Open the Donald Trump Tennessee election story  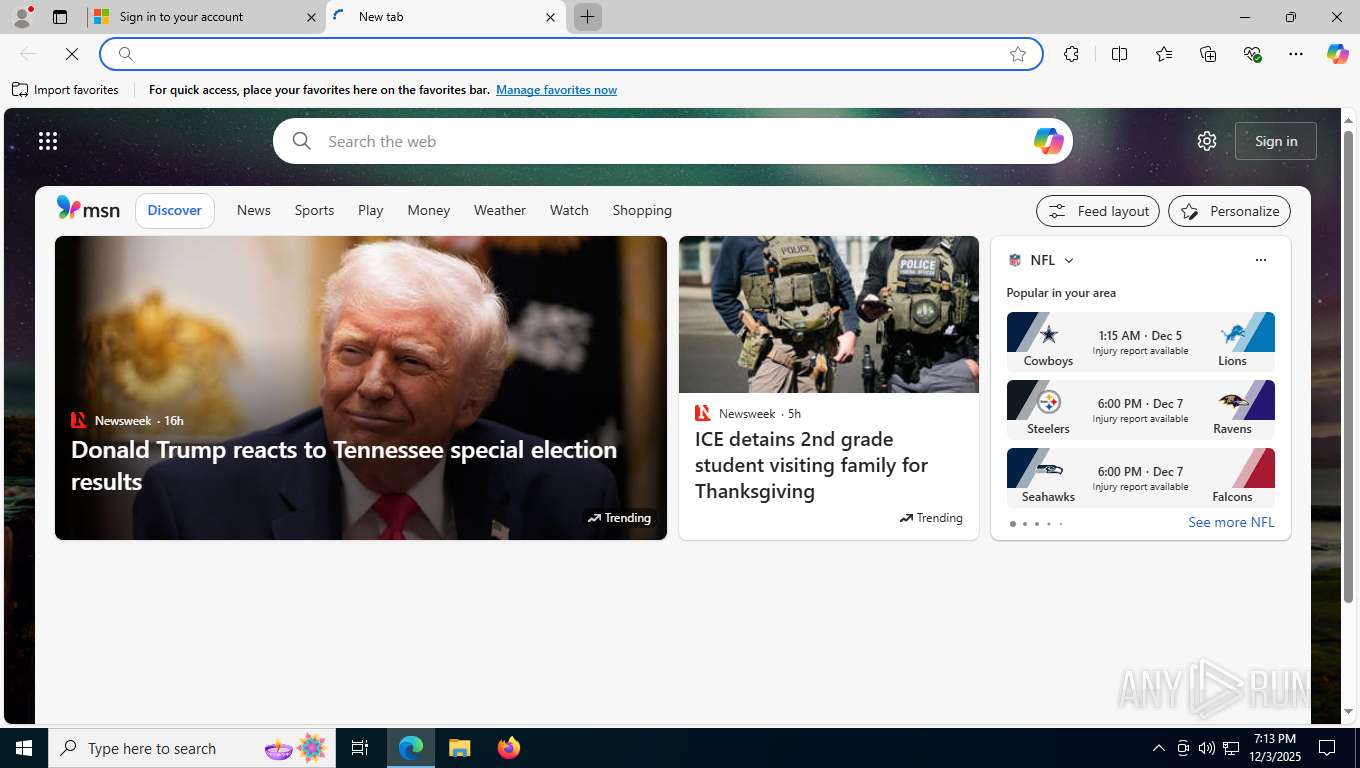(344, 465)
